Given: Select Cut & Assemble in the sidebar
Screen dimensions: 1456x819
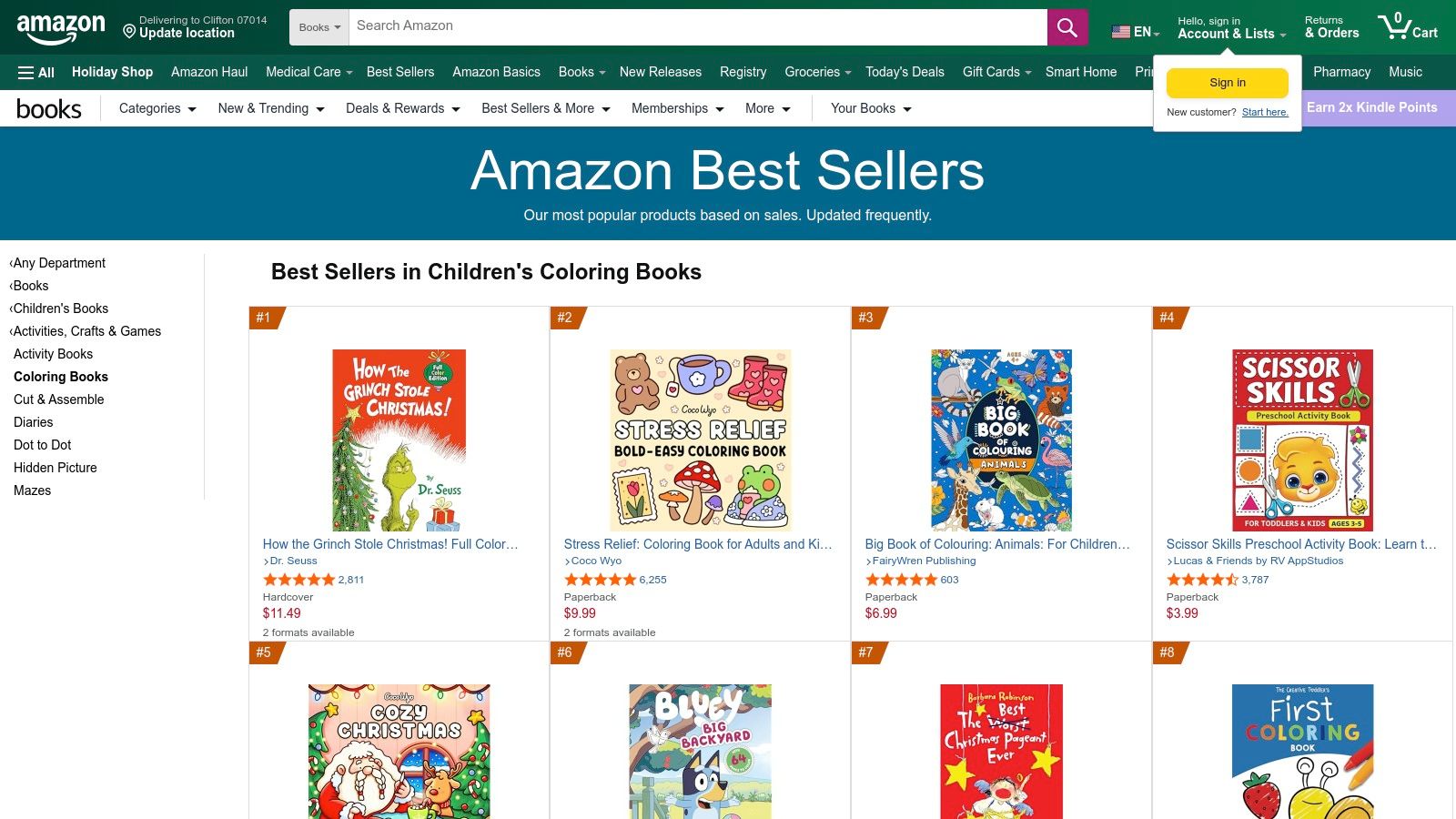Looking at the screenshot, I should coord(58,399).
